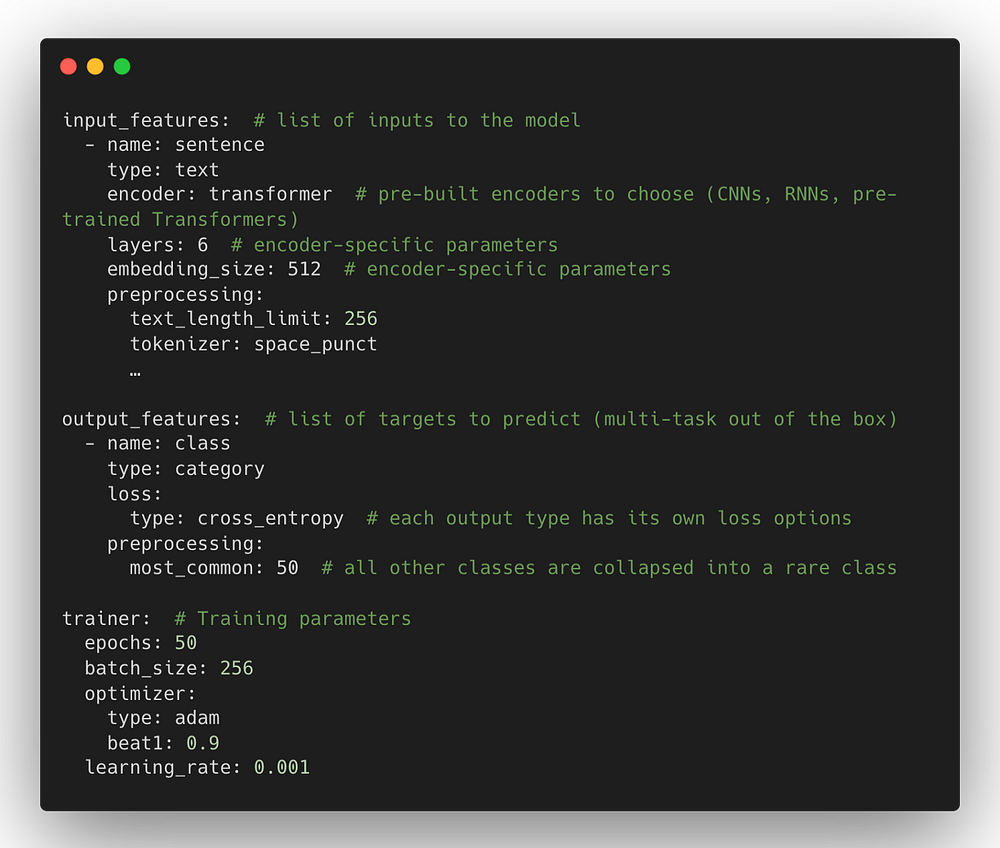The height and width of the screenshot is (848, 1000).
Task: Click the batch_size value 256
Action: pyautogui.click(x=236, y=668)
